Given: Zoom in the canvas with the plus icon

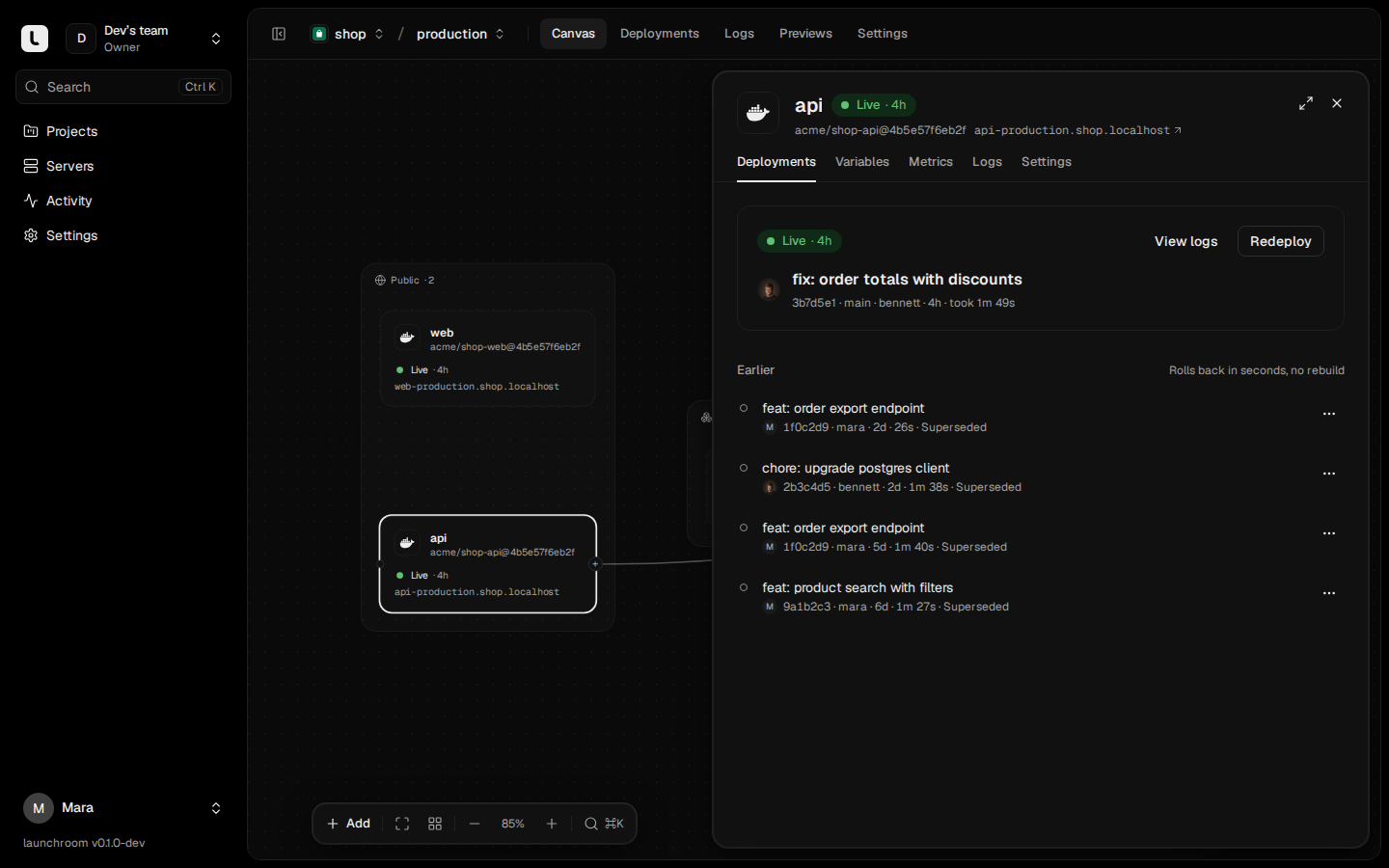Looking at the screenshot, I should click(552, 824).
